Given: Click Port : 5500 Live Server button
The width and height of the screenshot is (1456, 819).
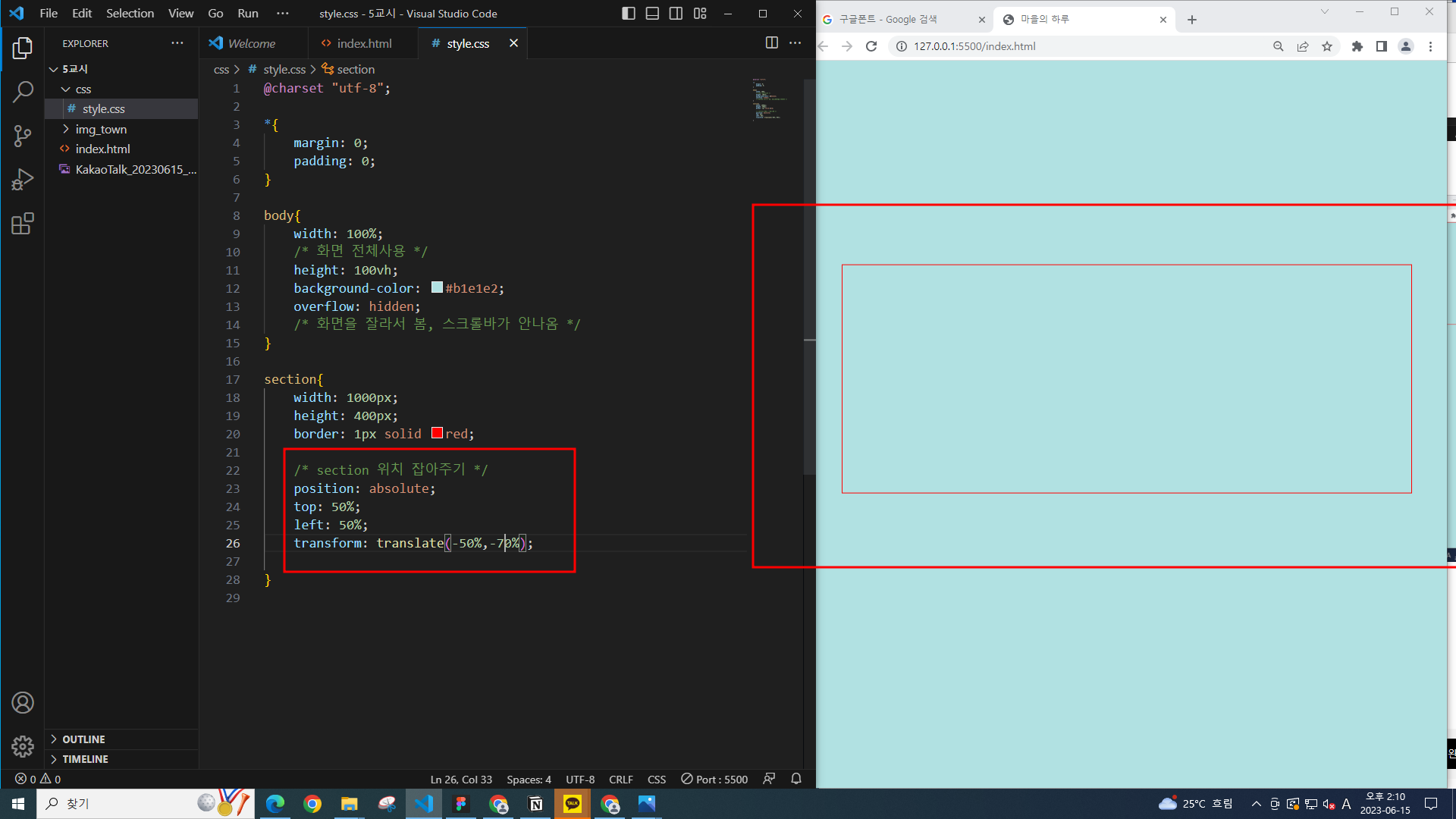Looking at the screenshot, I should point(714,779).
